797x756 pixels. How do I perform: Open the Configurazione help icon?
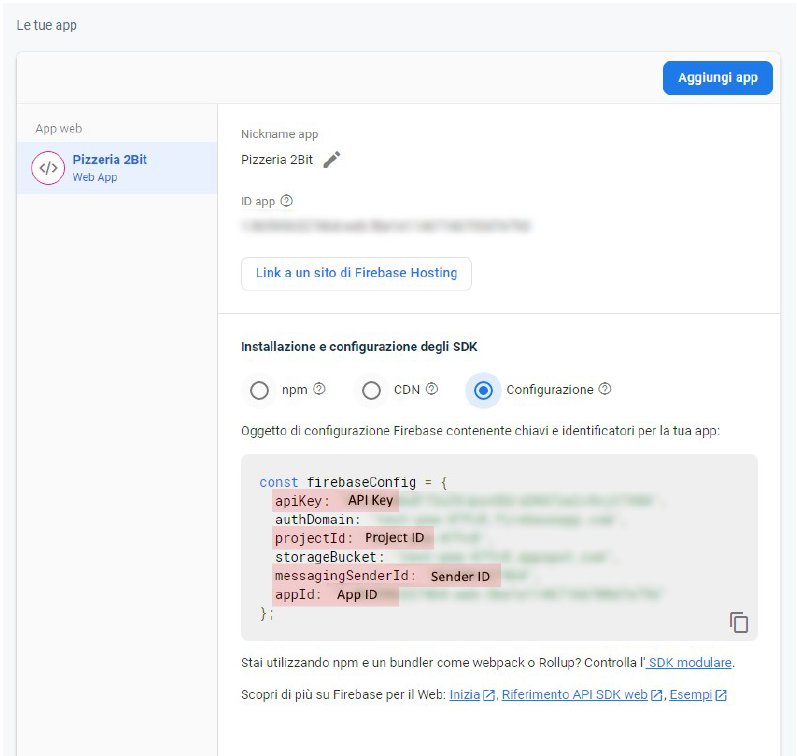click(604, 389)
